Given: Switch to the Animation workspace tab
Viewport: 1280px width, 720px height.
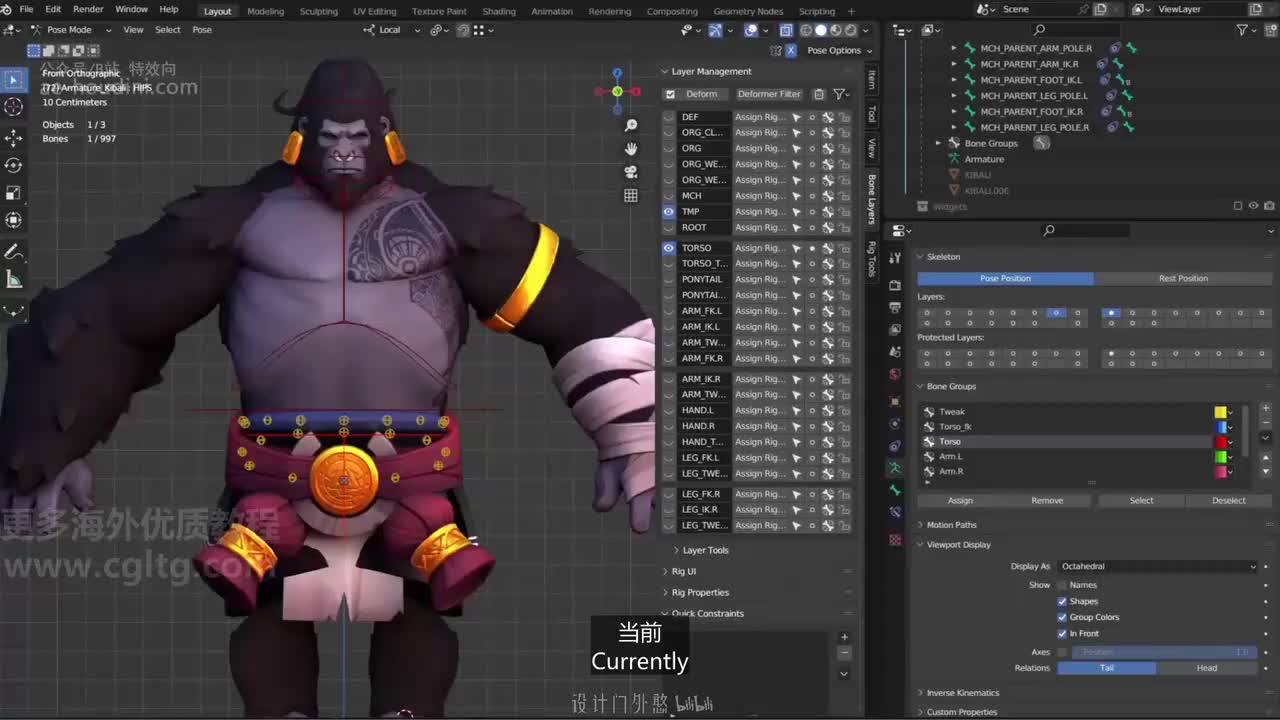Looking at the screenshot, I should click(x=552, y=11).
